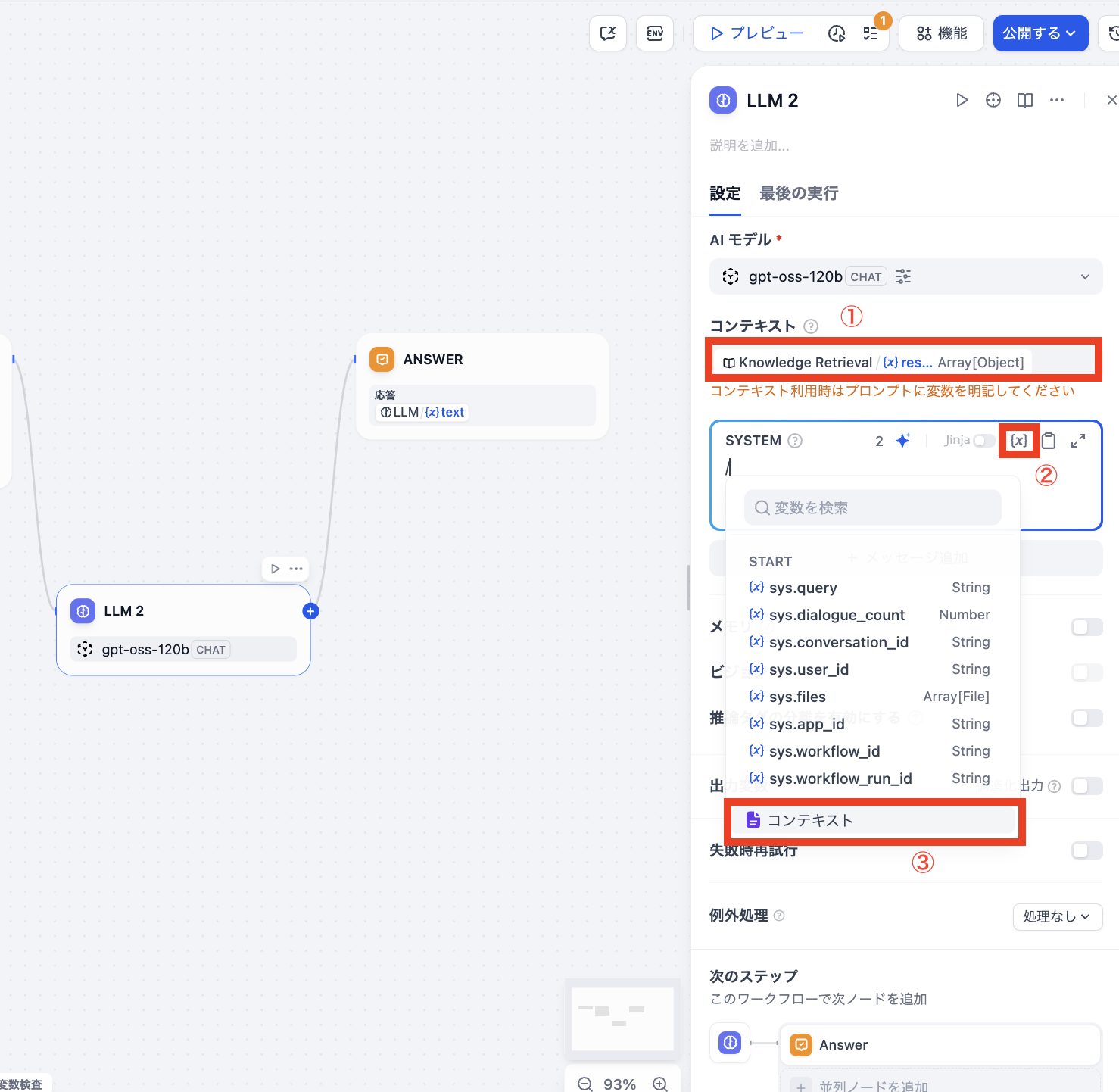Enable the structured output toggle
1119x1092 pixels.
1086,786
